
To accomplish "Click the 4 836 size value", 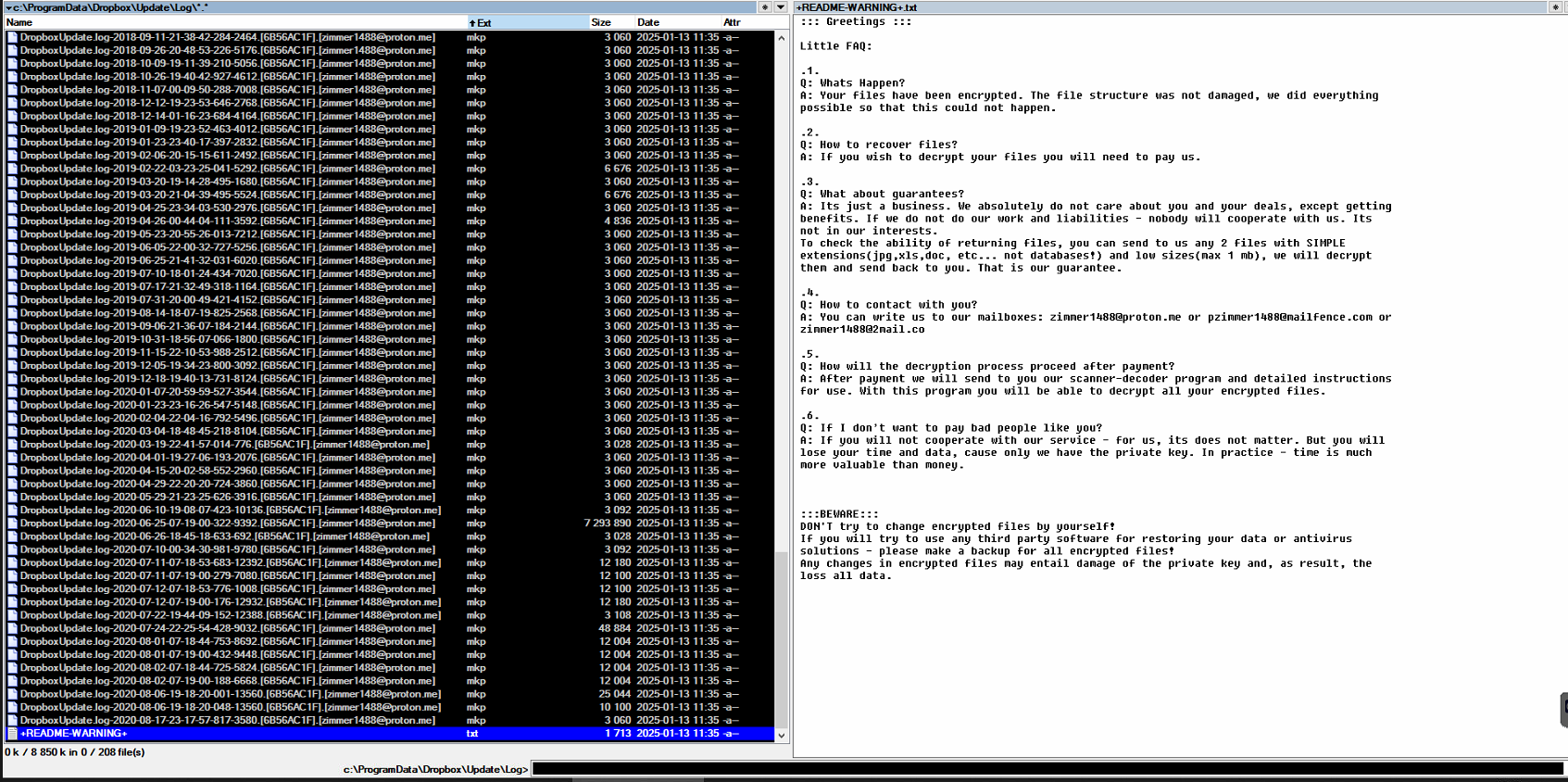I will tap(618, 221).
